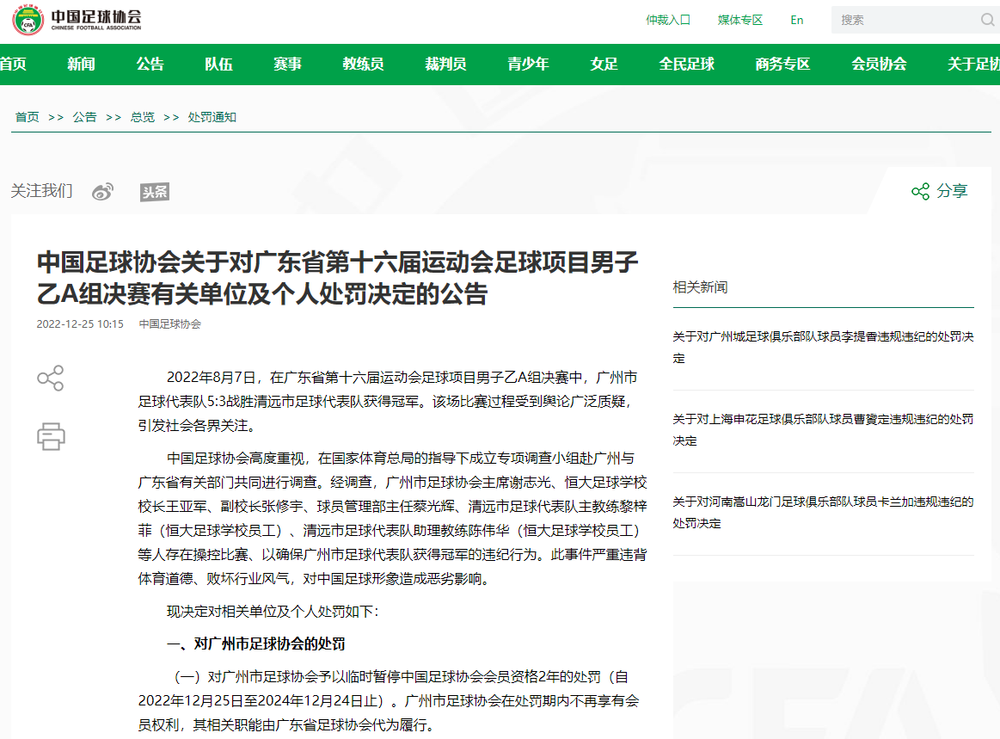Click 处罚通知 in the breadcrumb trail
The height and width of the screenshot is (739, 1000).
[212, 117]
